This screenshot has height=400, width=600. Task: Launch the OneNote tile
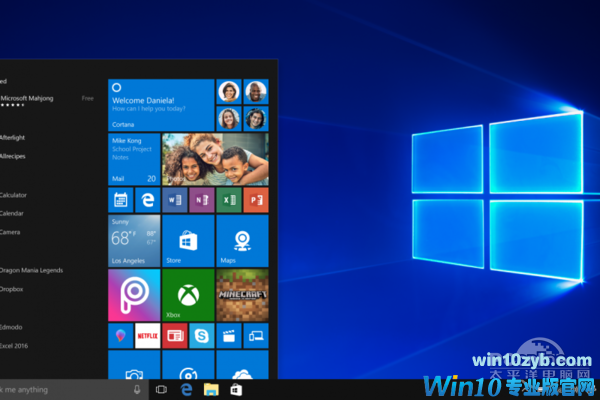(x=202, y=200)
